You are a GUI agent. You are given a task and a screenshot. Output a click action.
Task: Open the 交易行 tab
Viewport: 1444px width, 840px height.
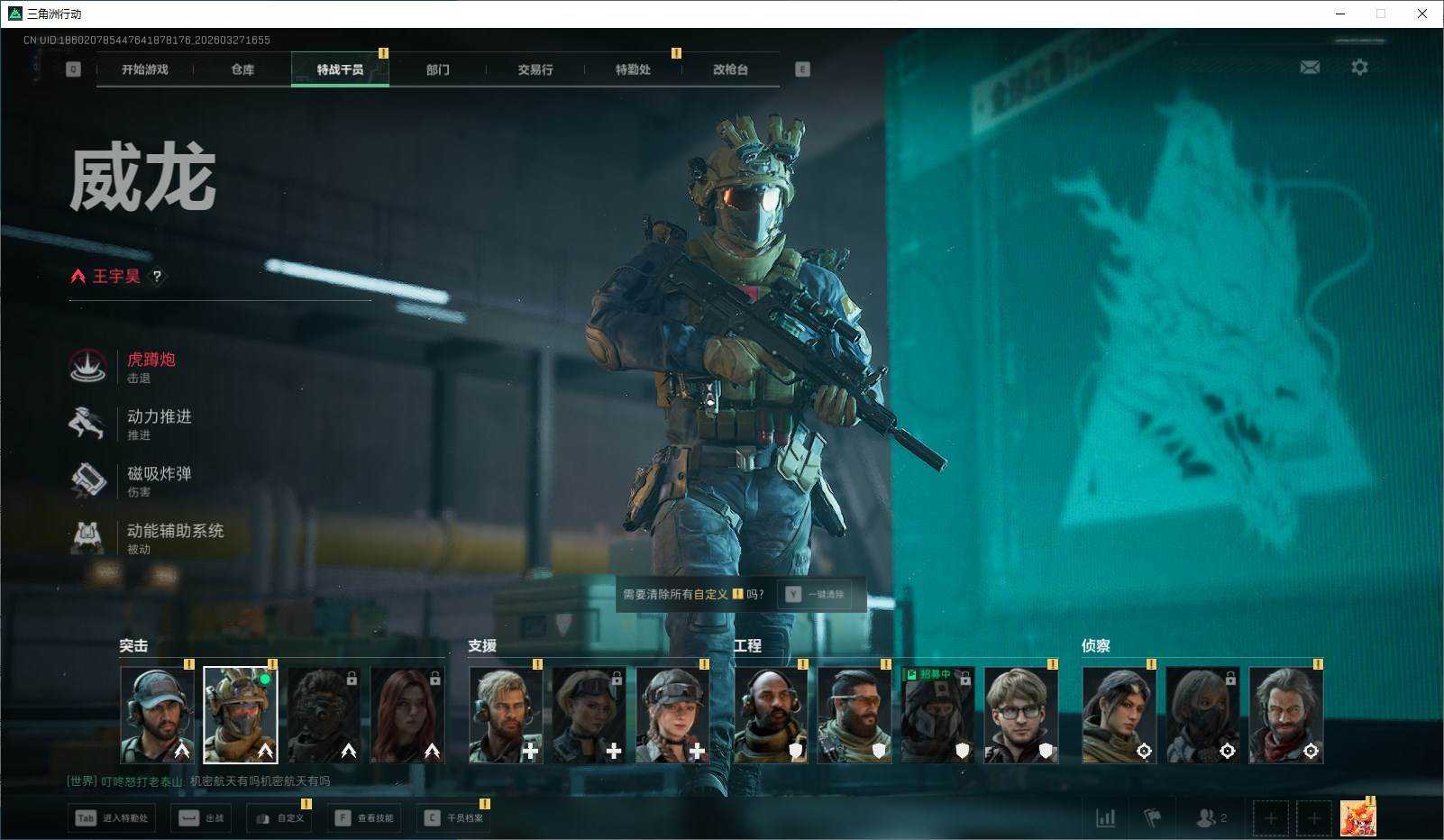[x=535, y=69]
